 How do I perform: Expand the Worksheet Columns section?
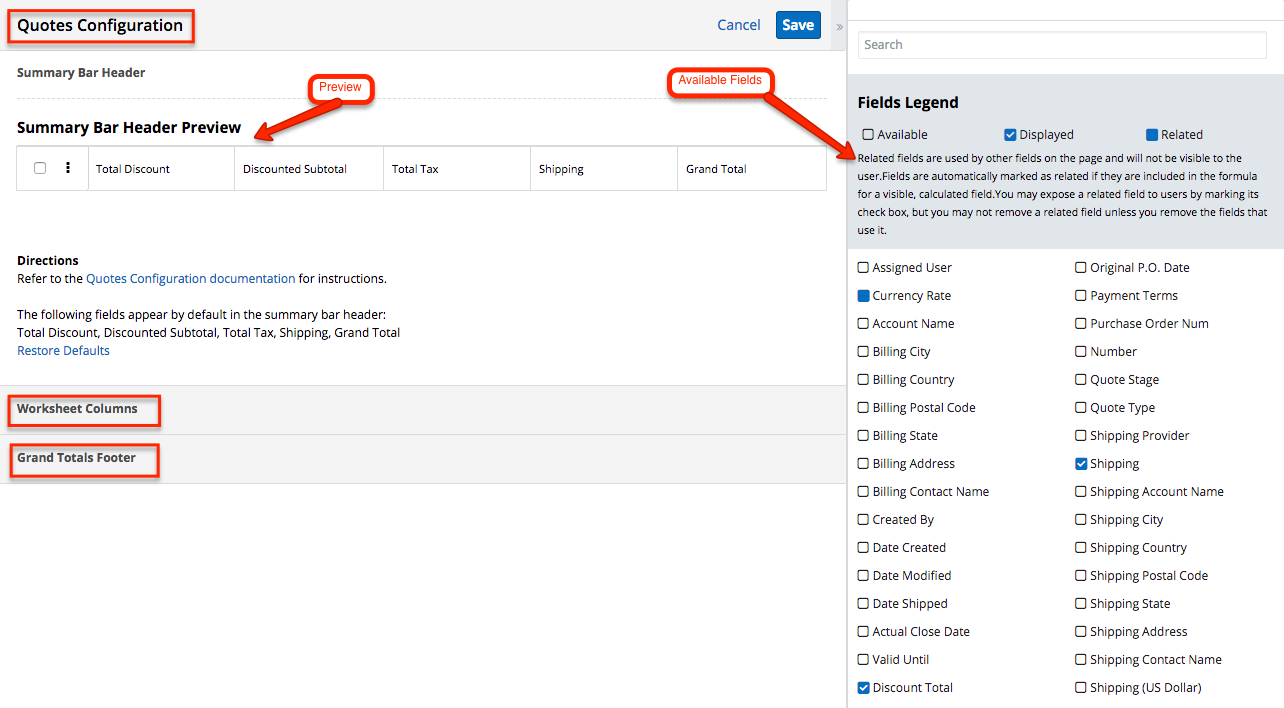422,409
